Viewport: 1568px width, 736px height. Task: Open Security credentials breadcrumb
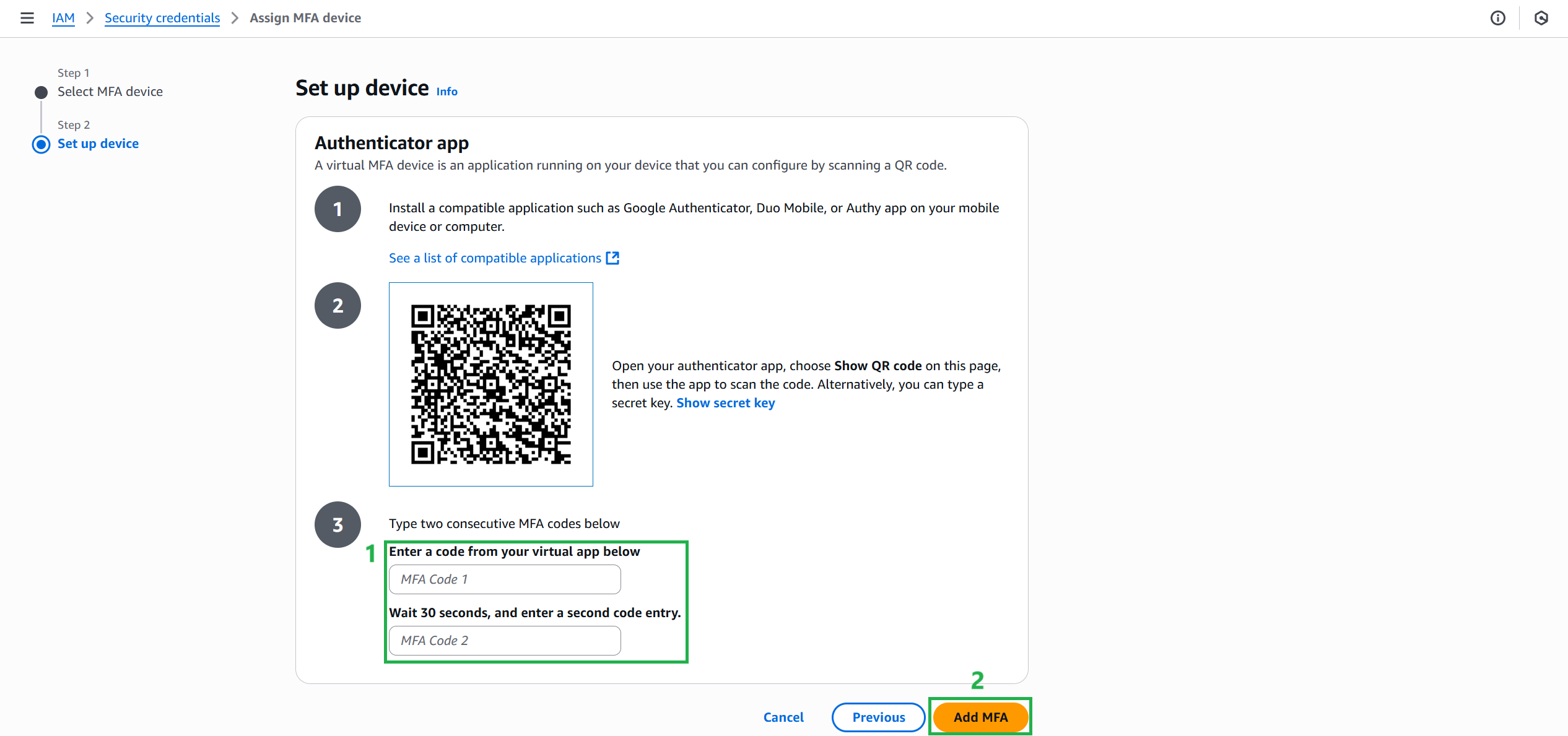point(162,18)
